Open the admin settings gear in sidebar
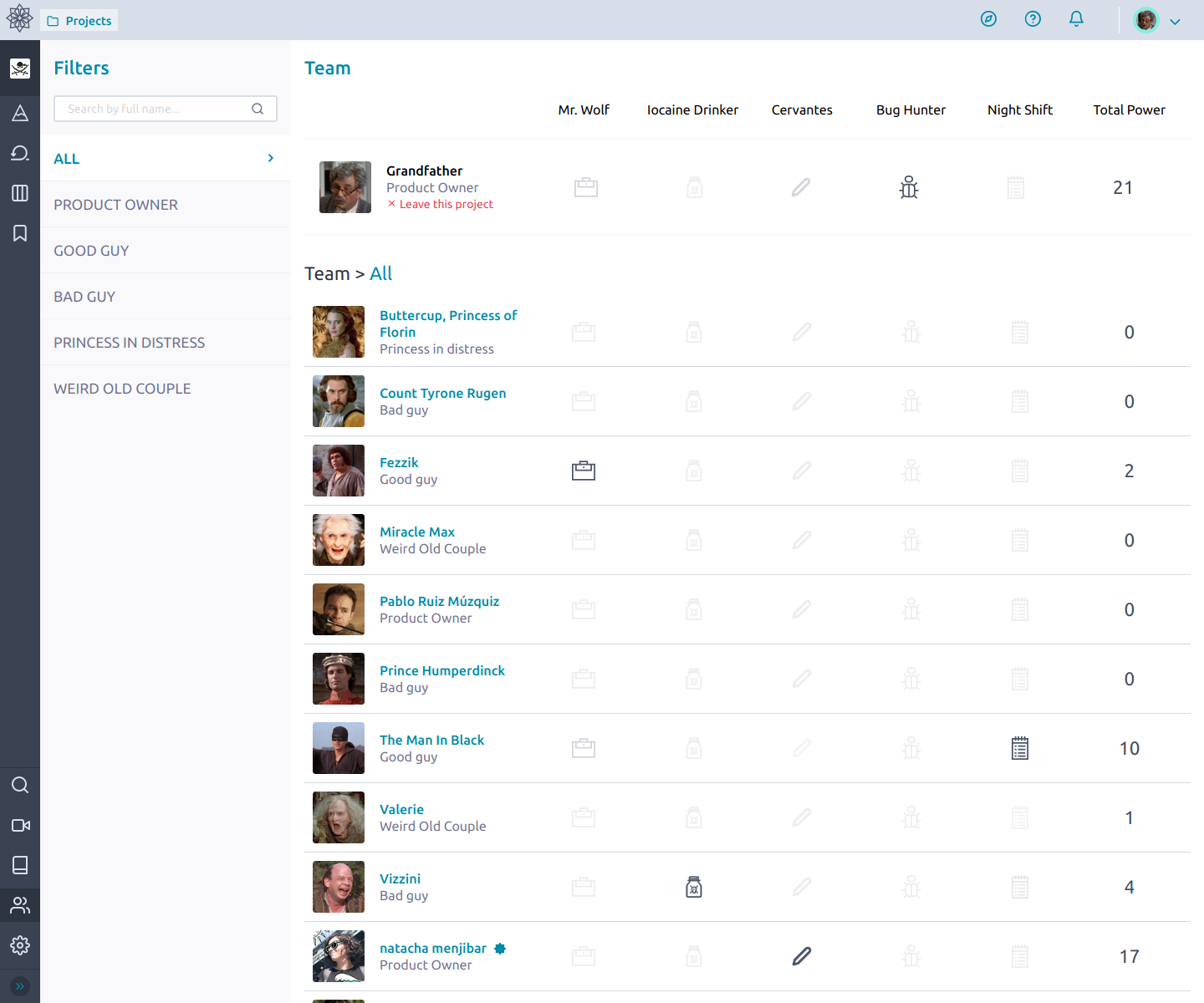The image size is (1204, 1003). pos(20,944)
